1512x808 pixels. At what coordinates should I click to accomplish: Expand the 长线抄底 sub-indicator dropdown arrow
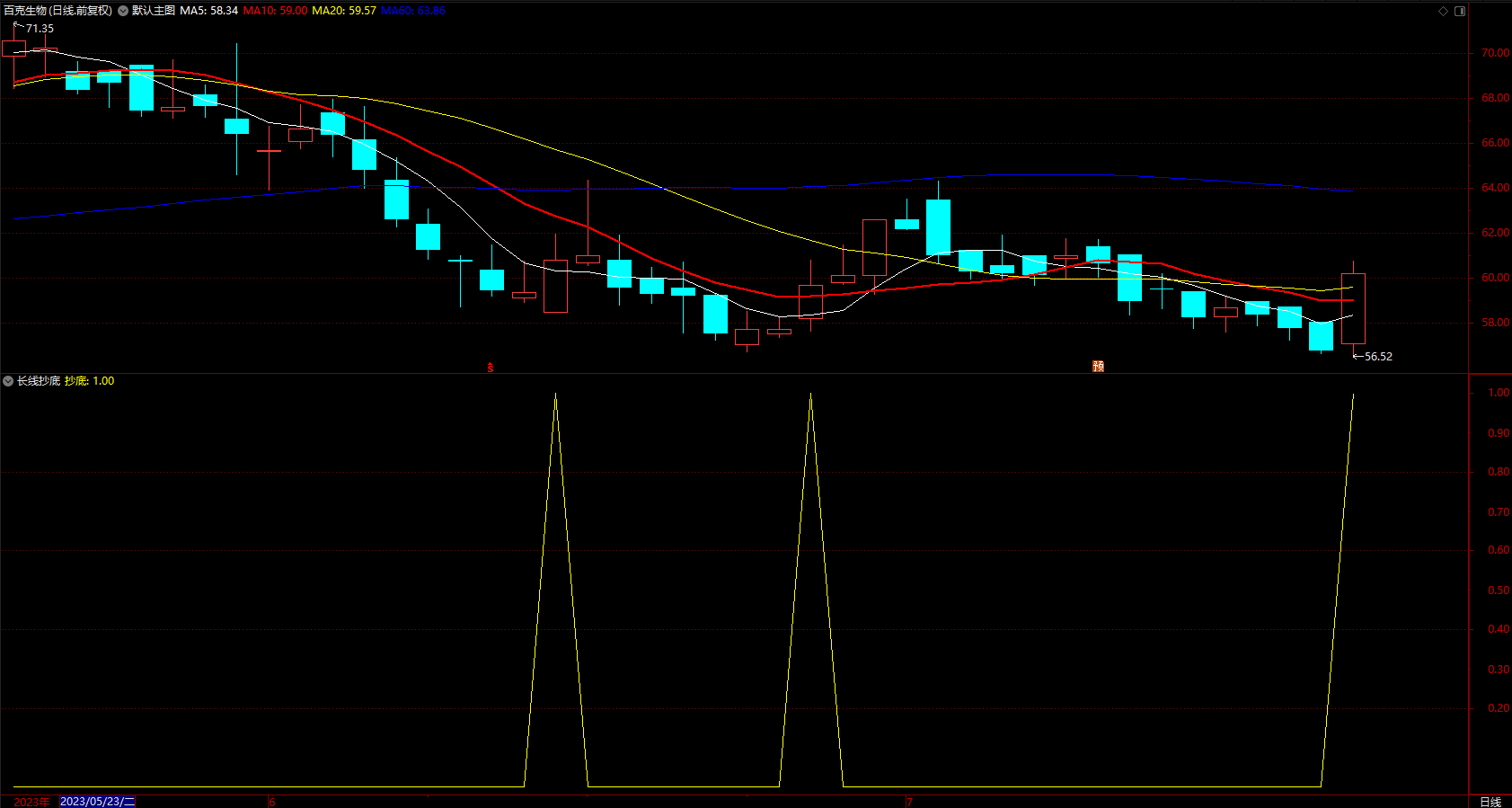(x=8, y=381)
